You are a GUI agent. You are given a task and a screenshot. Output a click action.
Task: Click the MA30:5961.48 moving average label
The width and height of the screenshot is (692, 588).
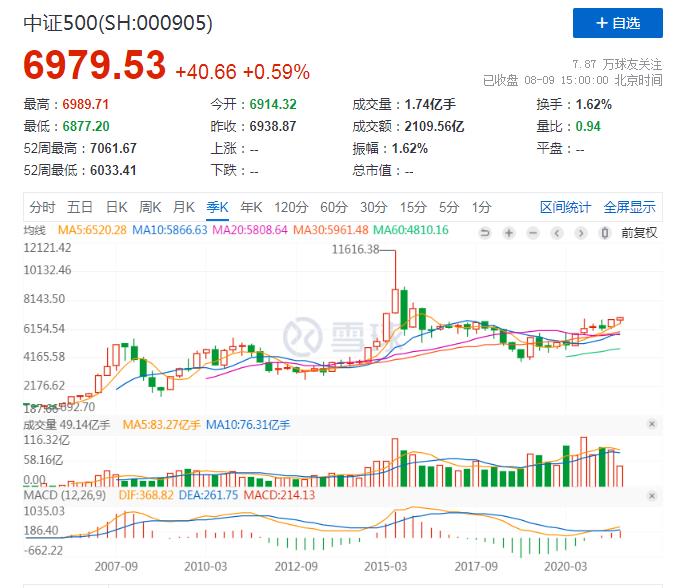[x=331, y=230]
